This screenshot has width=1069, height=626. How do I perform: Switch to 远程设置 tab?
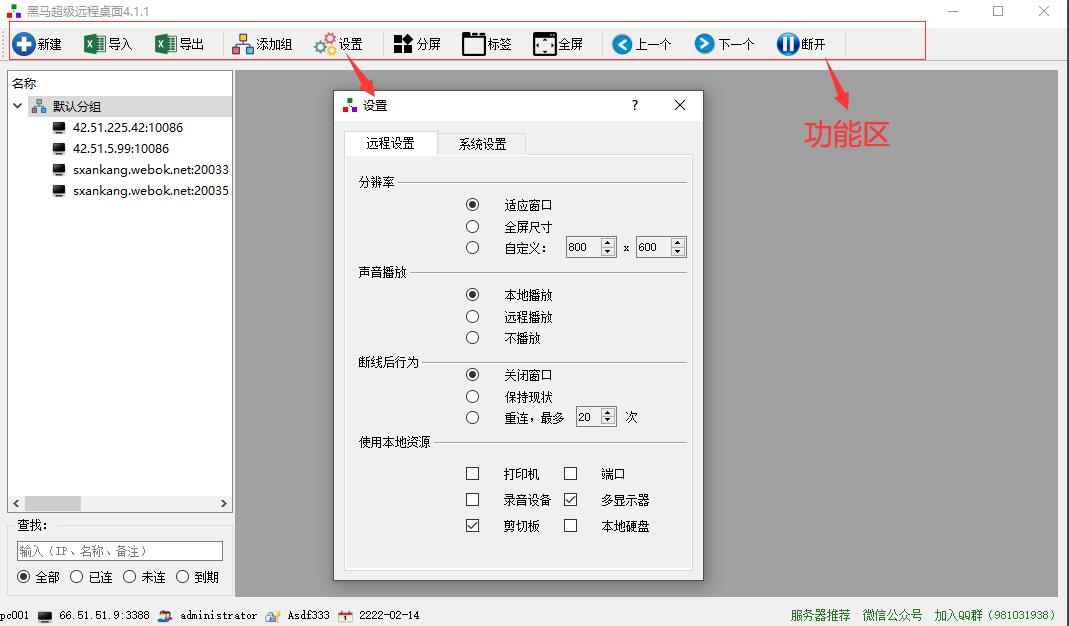tap(391, 143)
